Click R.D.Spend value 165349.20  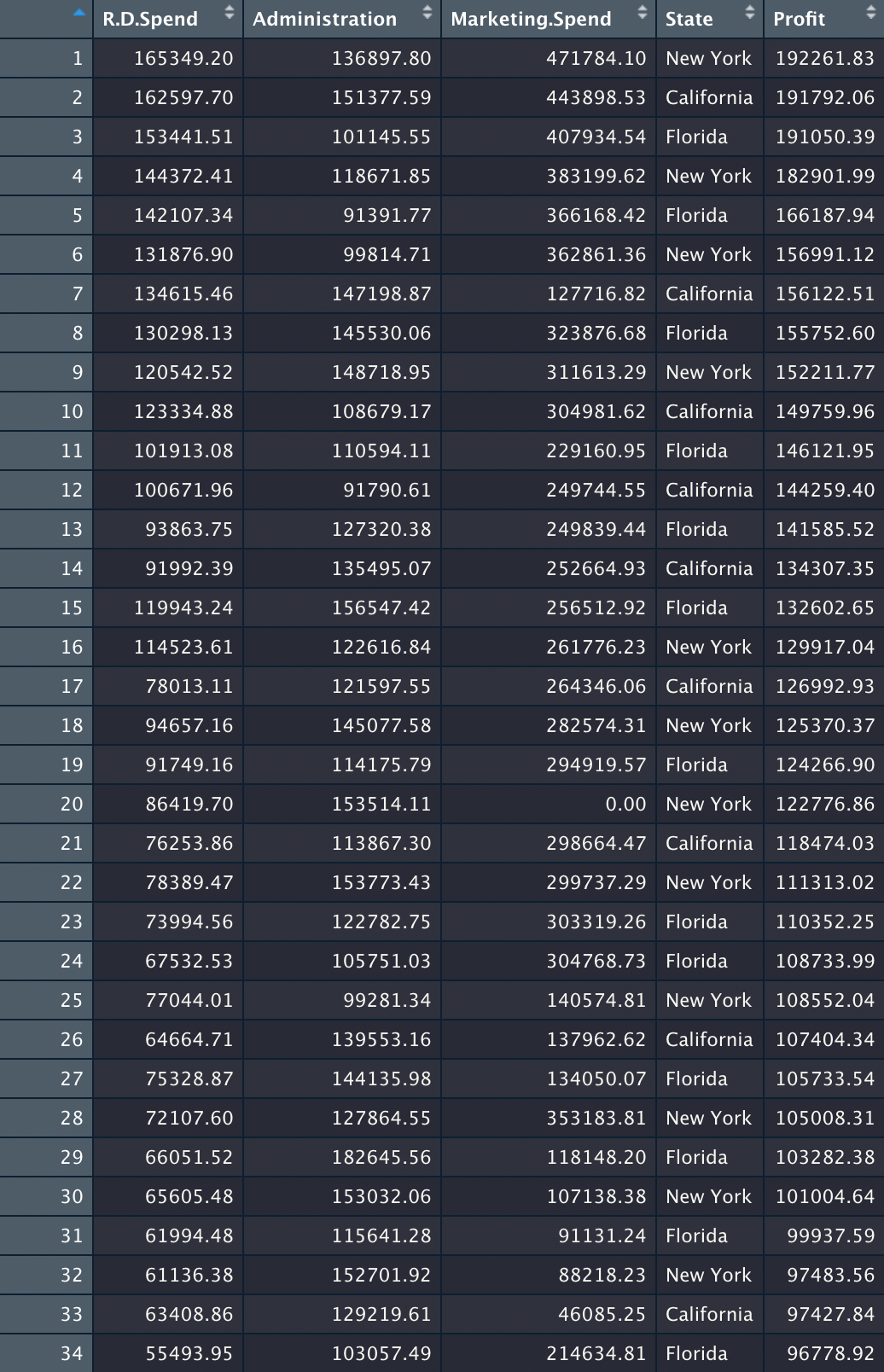(183, 58)
